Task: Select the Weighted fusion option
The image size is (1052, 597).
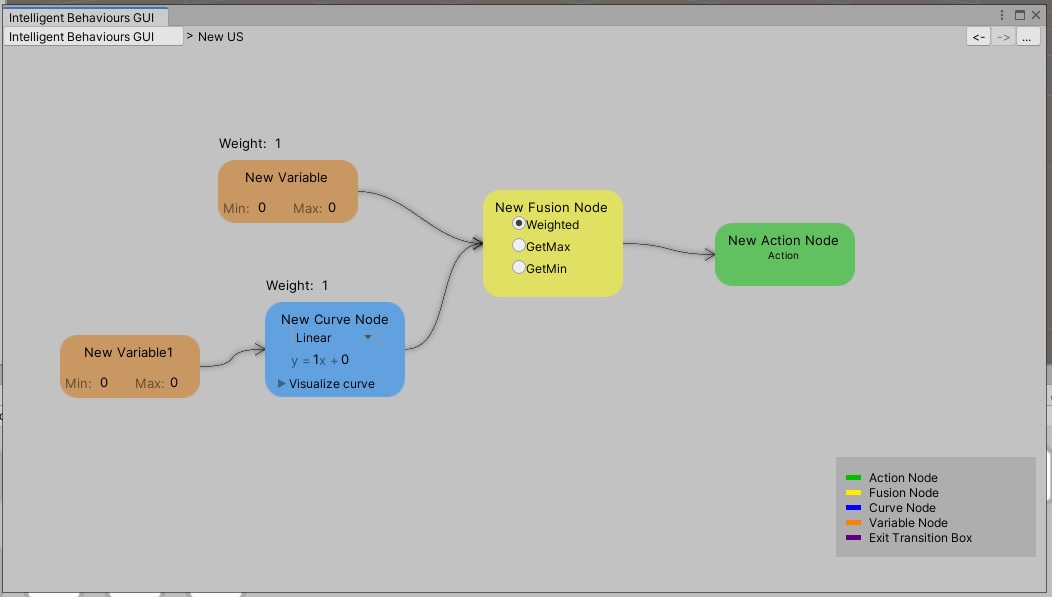Action: [x=519, y=224]
